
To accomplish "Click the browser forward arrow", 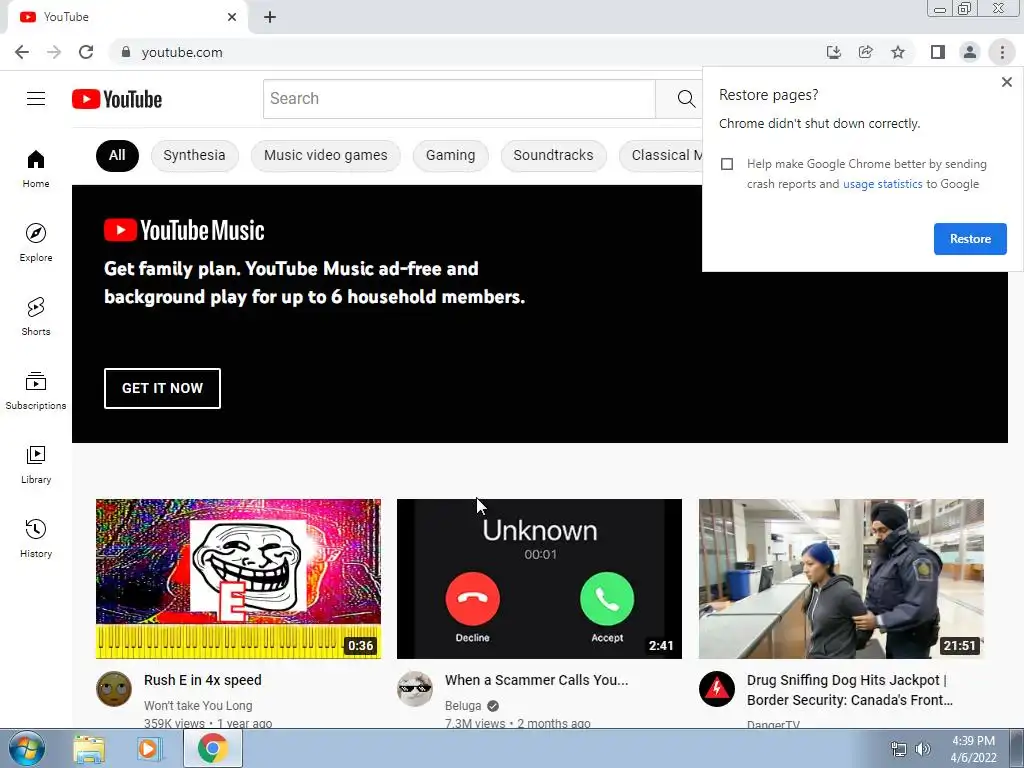I will tap(54, 52).
